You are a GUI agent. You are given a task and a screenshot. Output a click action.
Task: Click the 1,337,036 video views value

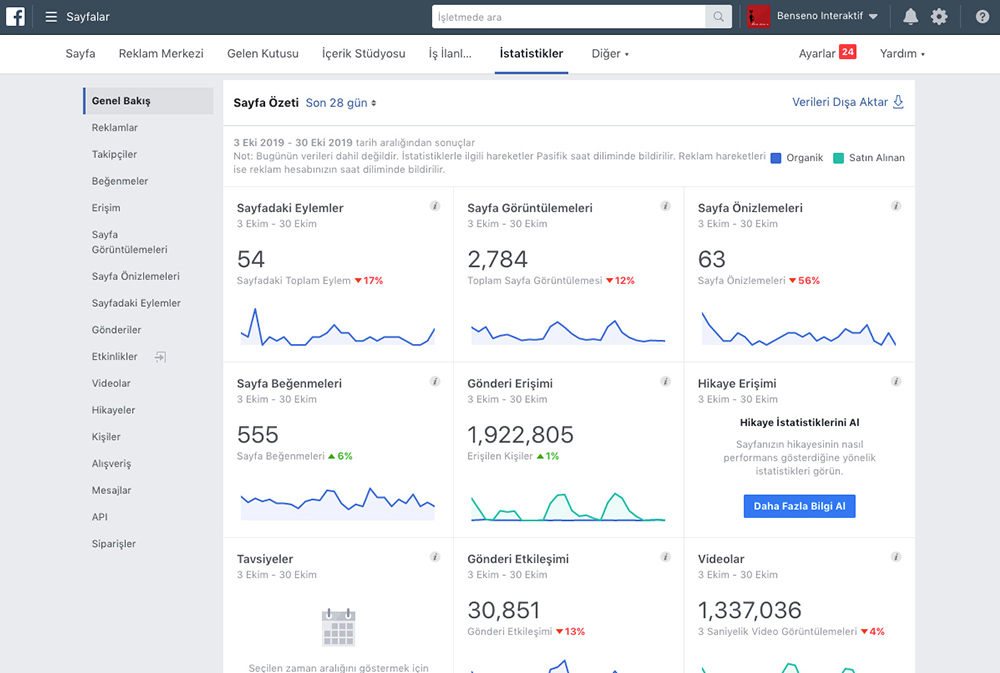pyautogui.click(x=749, y=610)
